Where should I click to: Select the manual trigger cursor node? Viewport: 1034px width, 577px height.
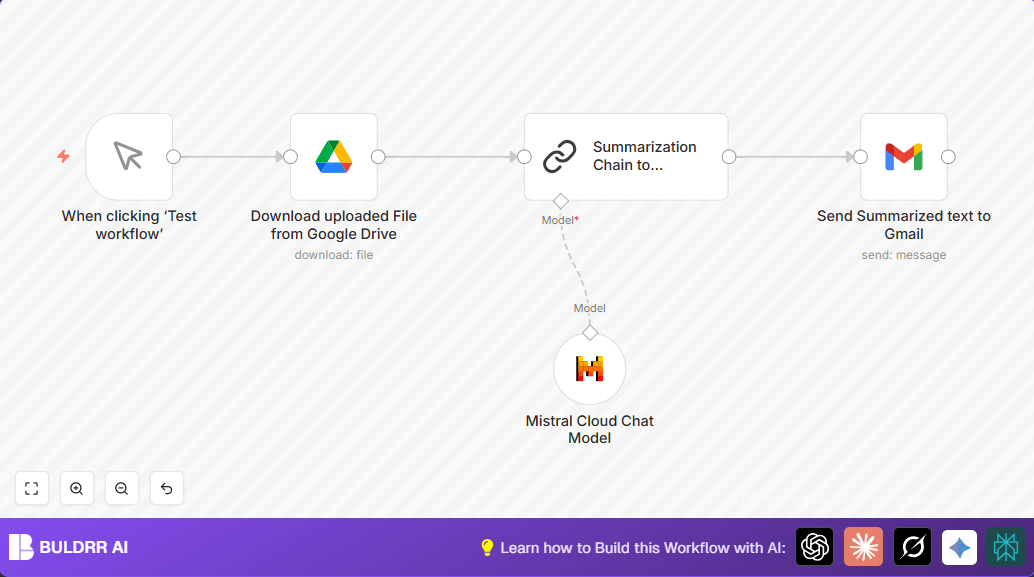point(129,157)
